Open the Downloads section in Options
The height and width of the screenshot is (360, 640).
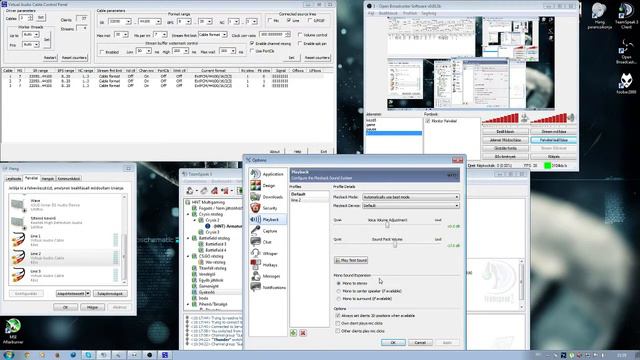coord(267,197)
